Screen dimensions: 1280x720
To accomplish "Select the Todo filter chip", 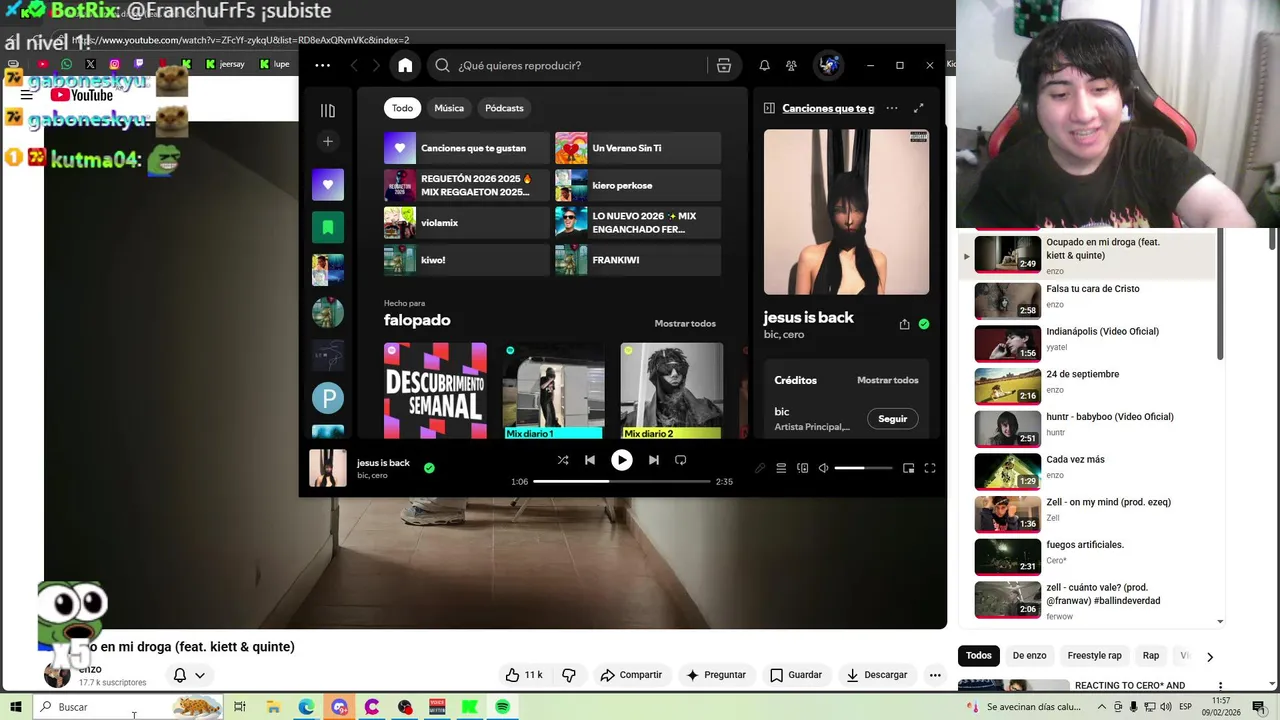I will [402, 108].
